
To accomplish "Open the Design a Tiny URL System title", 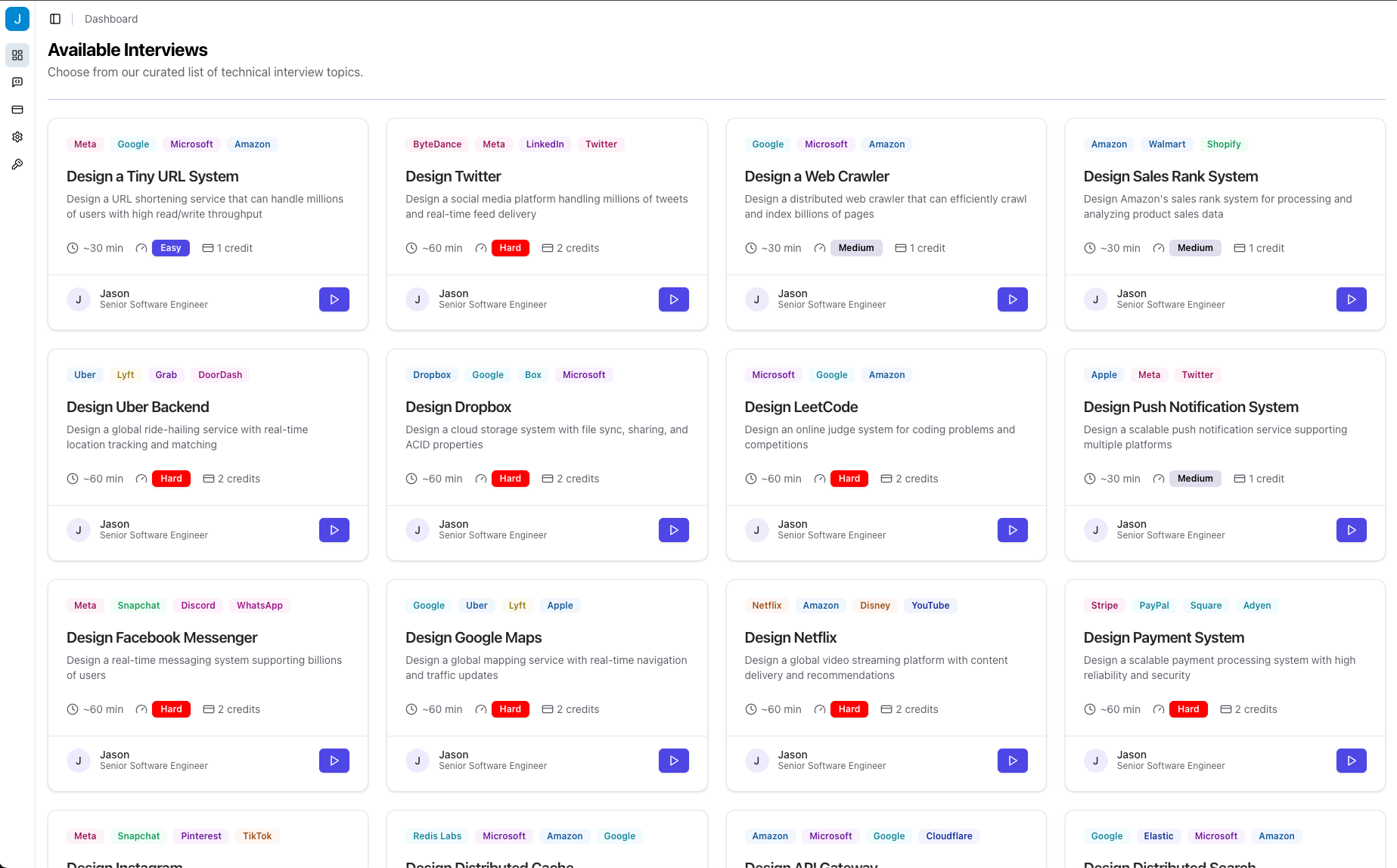I will point(153,176).
